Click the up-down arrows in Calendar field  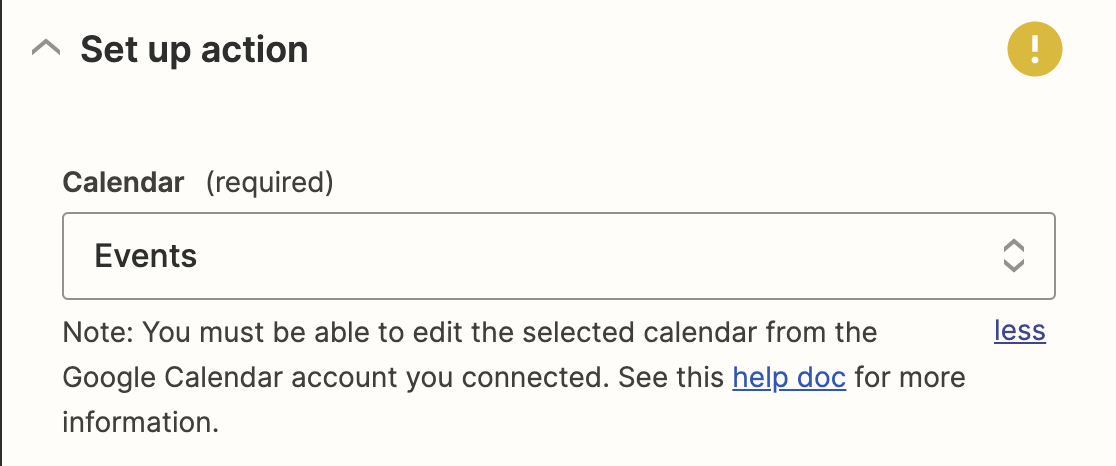pos(1014,256)
